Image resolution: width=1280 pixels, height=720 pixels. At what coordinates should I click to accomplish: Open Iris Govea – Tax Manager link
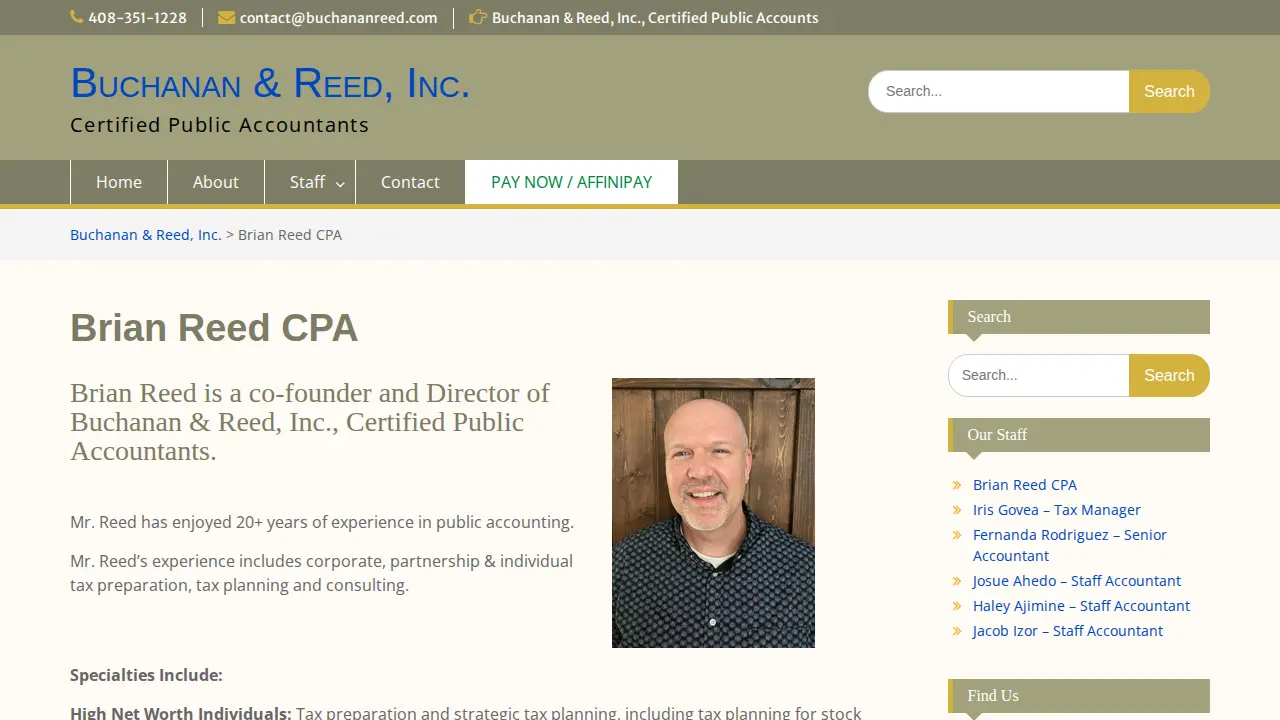click(x=1057, y=510)
